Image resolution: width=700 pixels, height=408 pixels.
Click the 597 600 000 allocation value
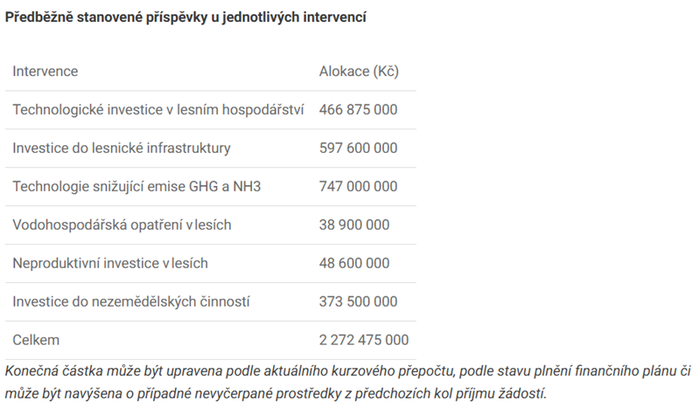[x=358, y=148]
